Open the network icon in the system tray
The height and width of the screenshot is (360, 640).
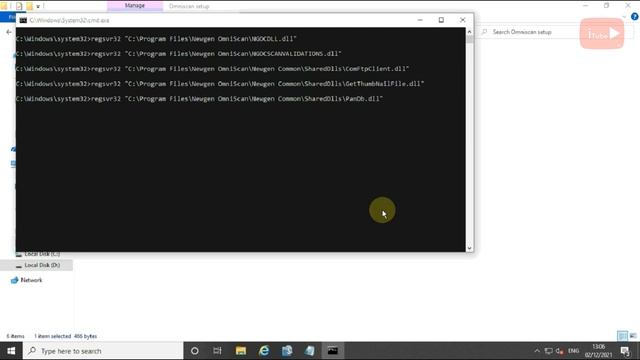point(549,351)
